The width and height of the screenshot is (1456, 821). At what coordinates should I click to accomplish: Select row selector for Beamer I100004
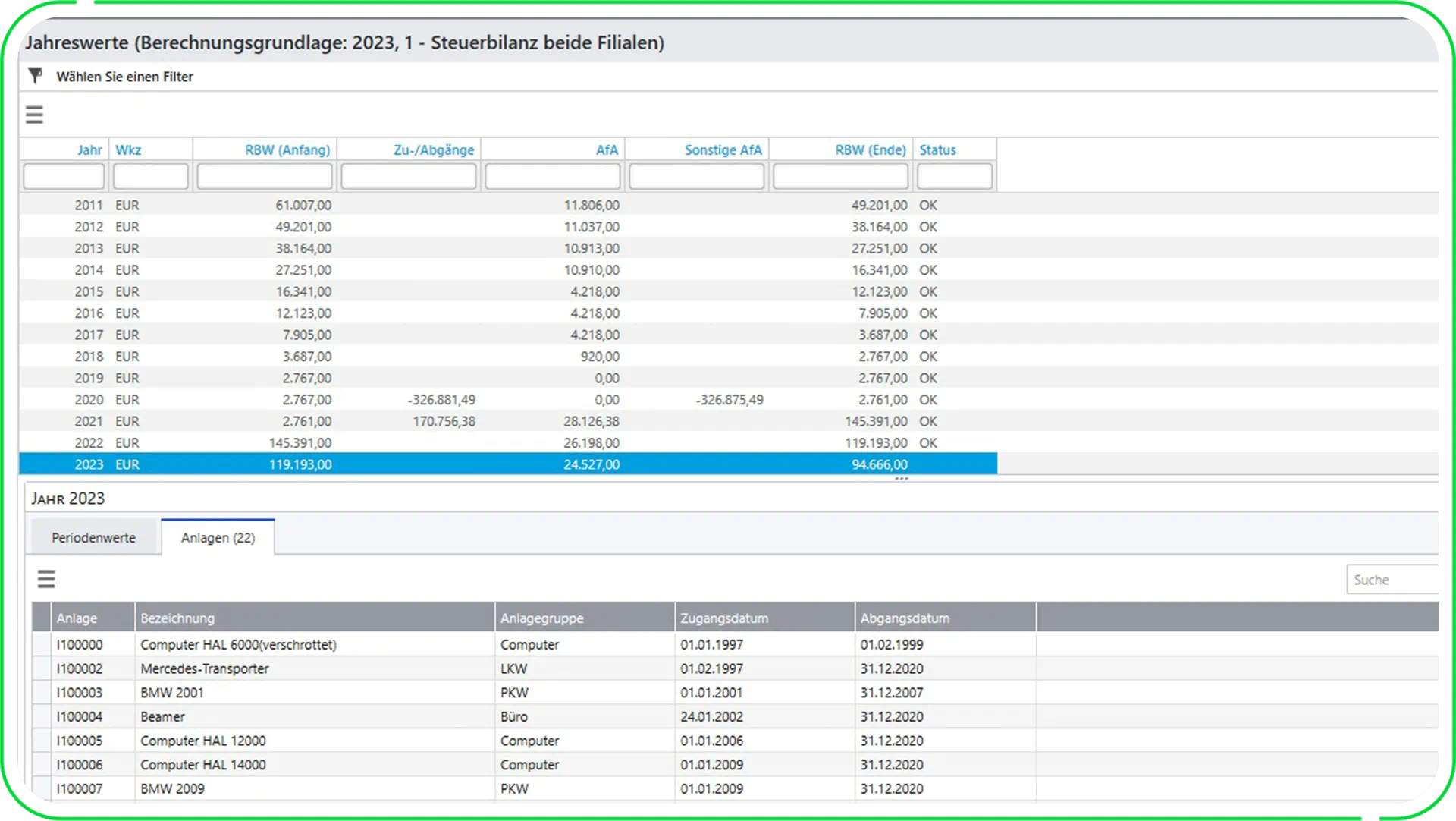[42, 717]
